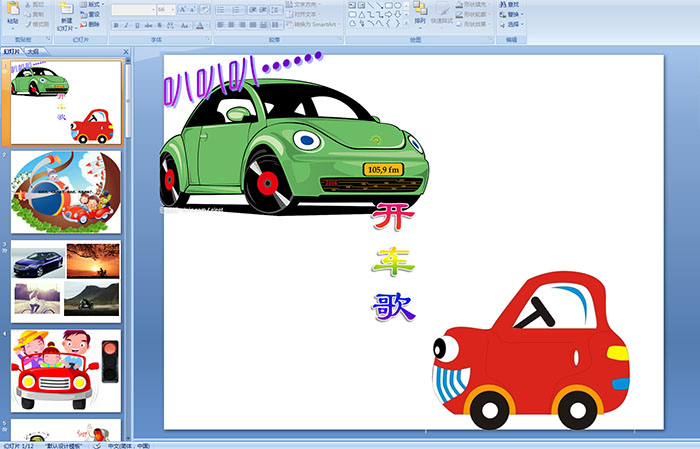Click the Cut (剪切) scissors button
The image size is (700, 449).
(34, 4)
